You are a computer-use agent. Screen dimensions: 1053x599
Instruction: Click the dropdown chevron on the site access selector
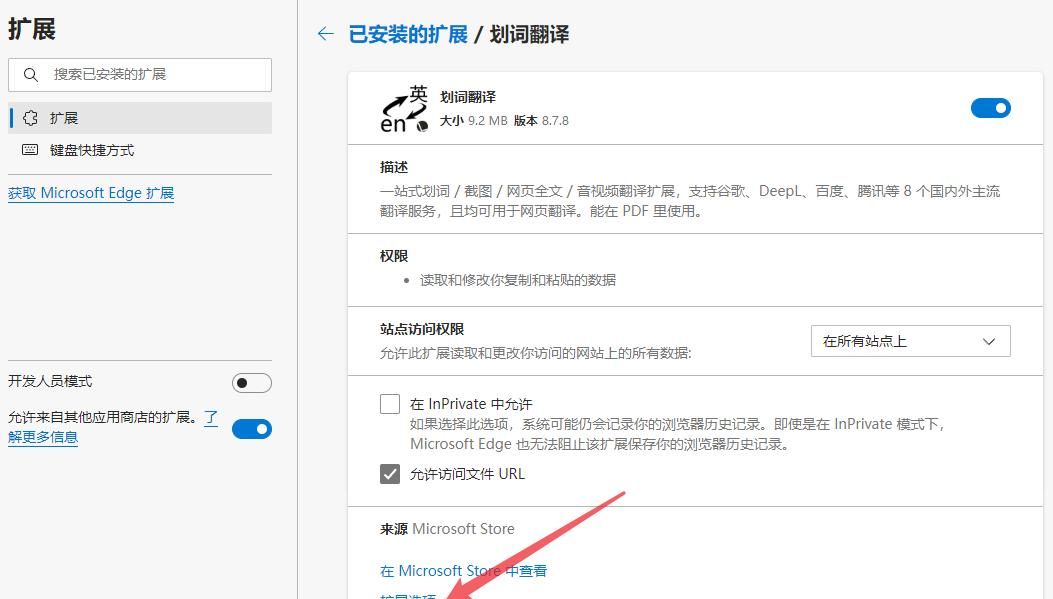click(990, 340)
